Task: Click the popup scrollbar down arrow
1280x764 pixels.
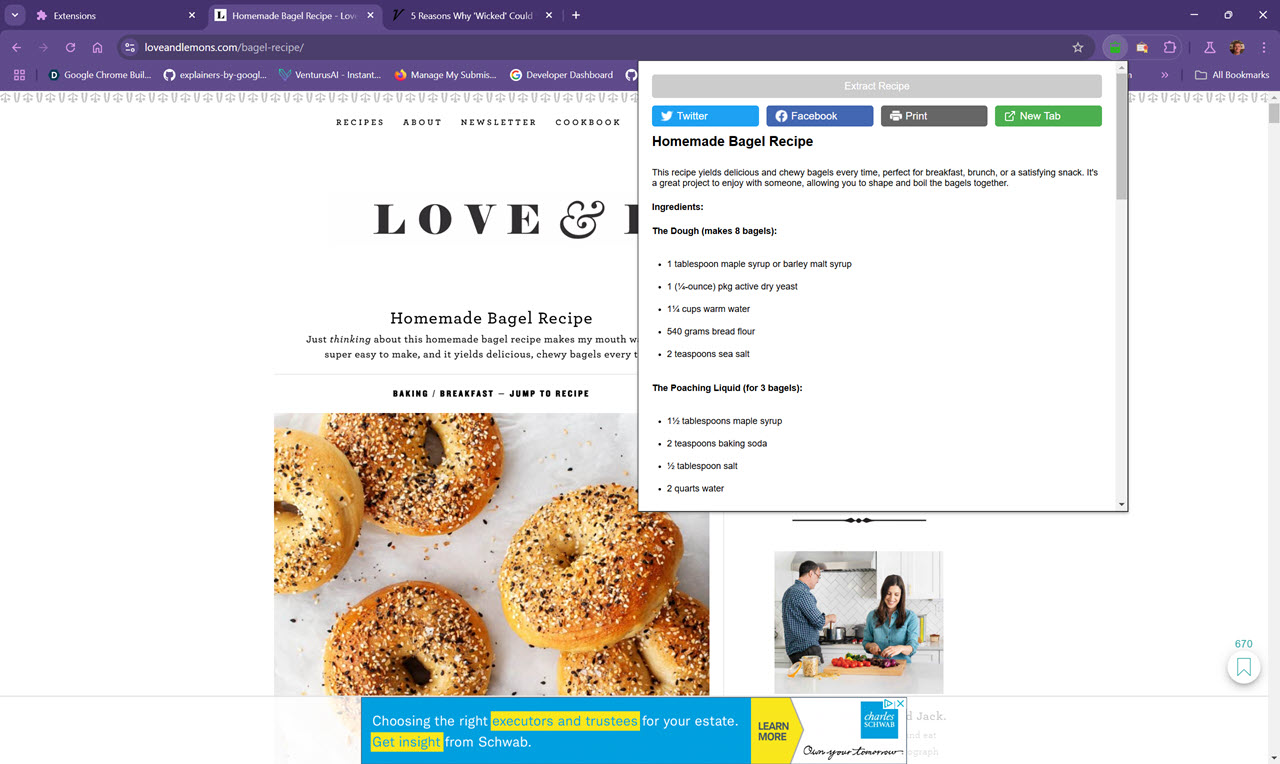Action: click(1121, 504)
